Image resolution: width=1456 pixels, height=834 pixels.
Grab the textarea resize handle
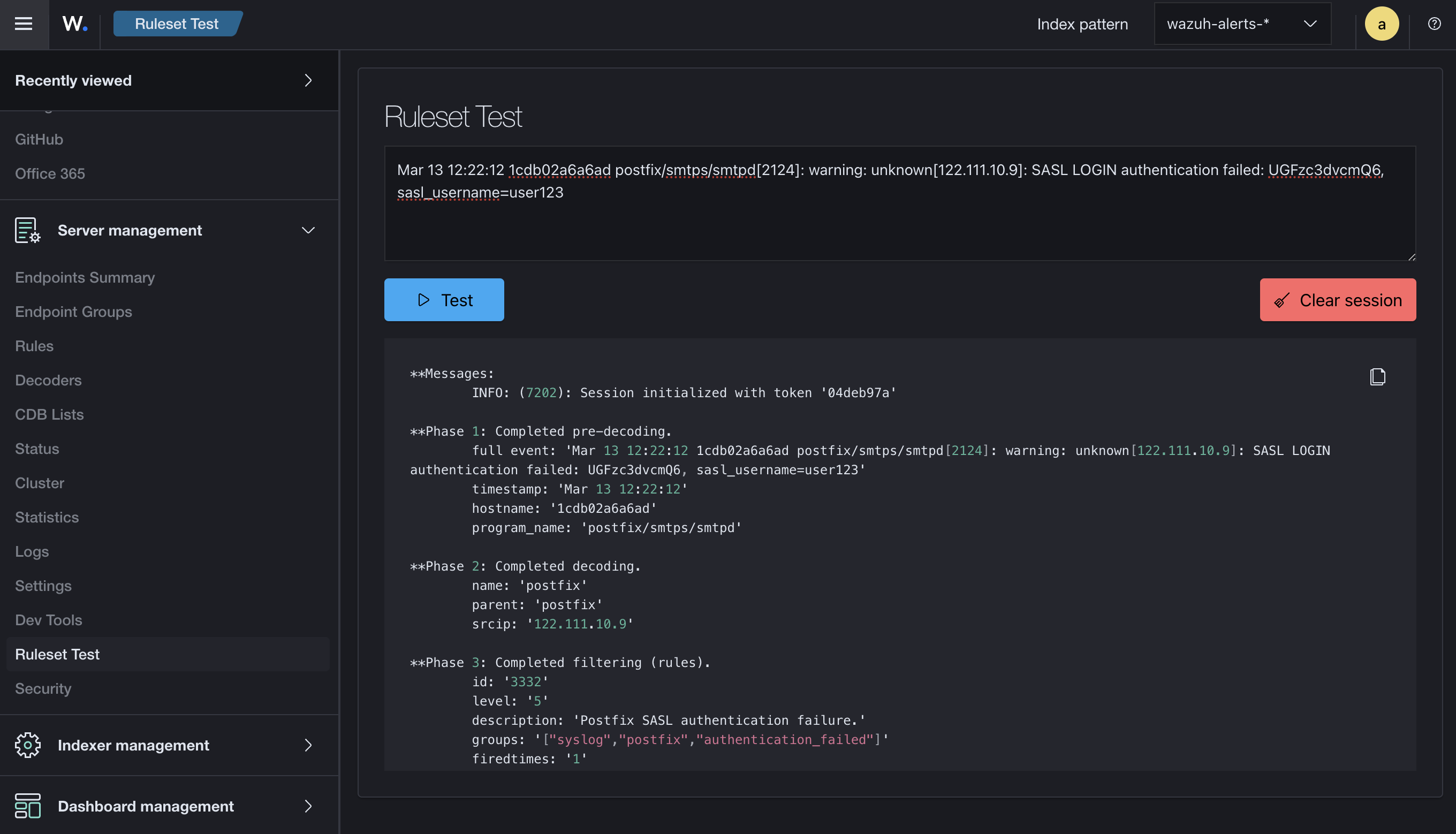pos(1412,256)
